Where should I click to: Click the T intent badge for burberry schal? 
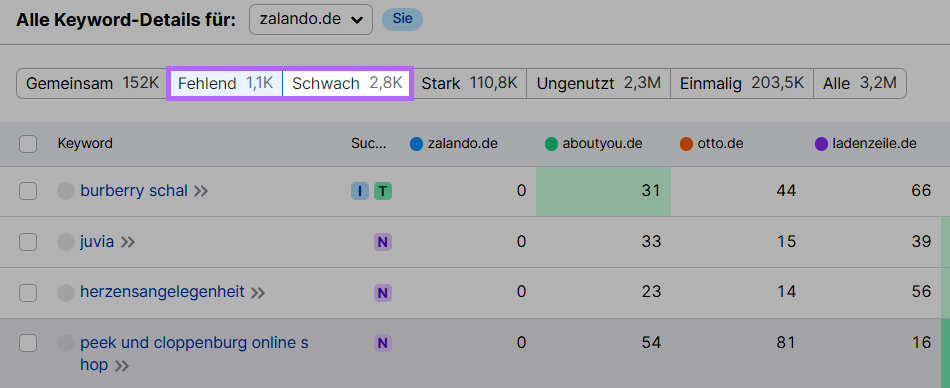click(x=383, y=192)
